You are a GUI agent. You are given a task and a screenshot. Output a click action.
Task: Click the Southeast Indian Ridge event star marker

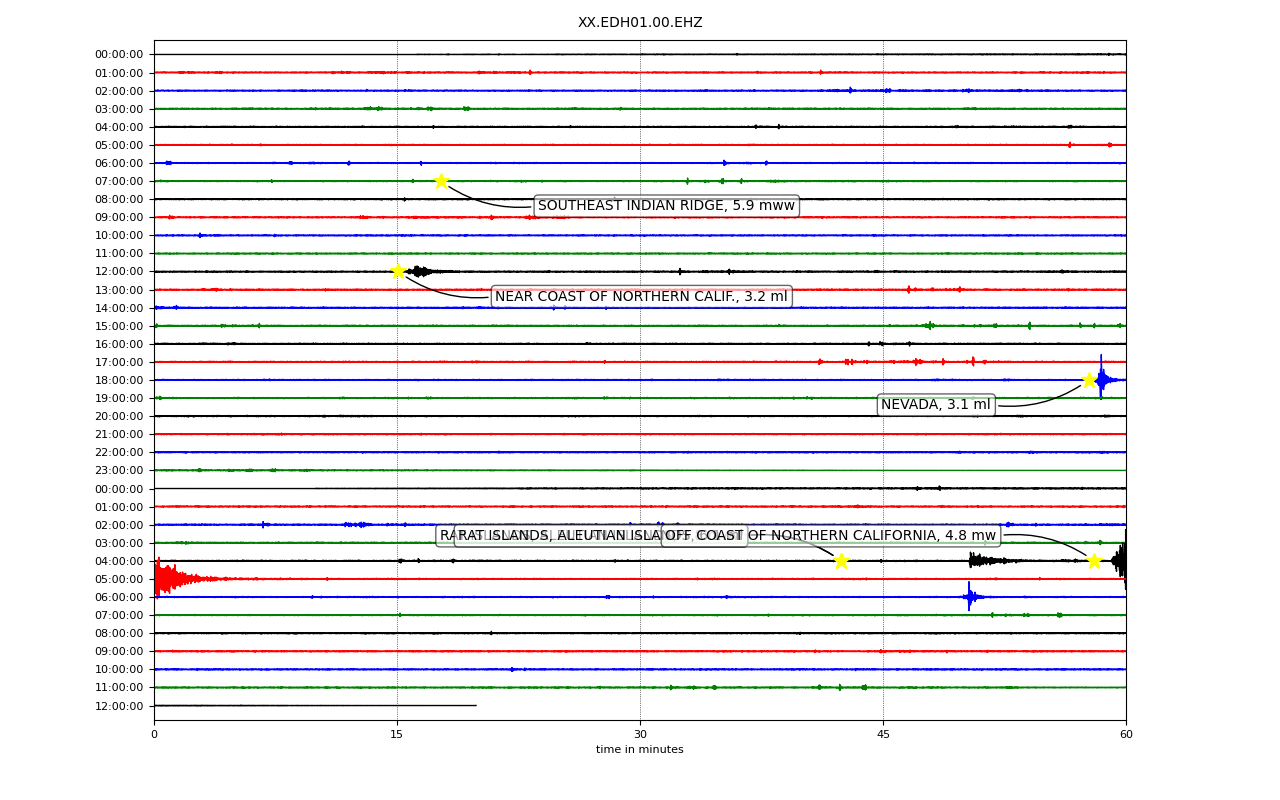[x=441, y=181]
